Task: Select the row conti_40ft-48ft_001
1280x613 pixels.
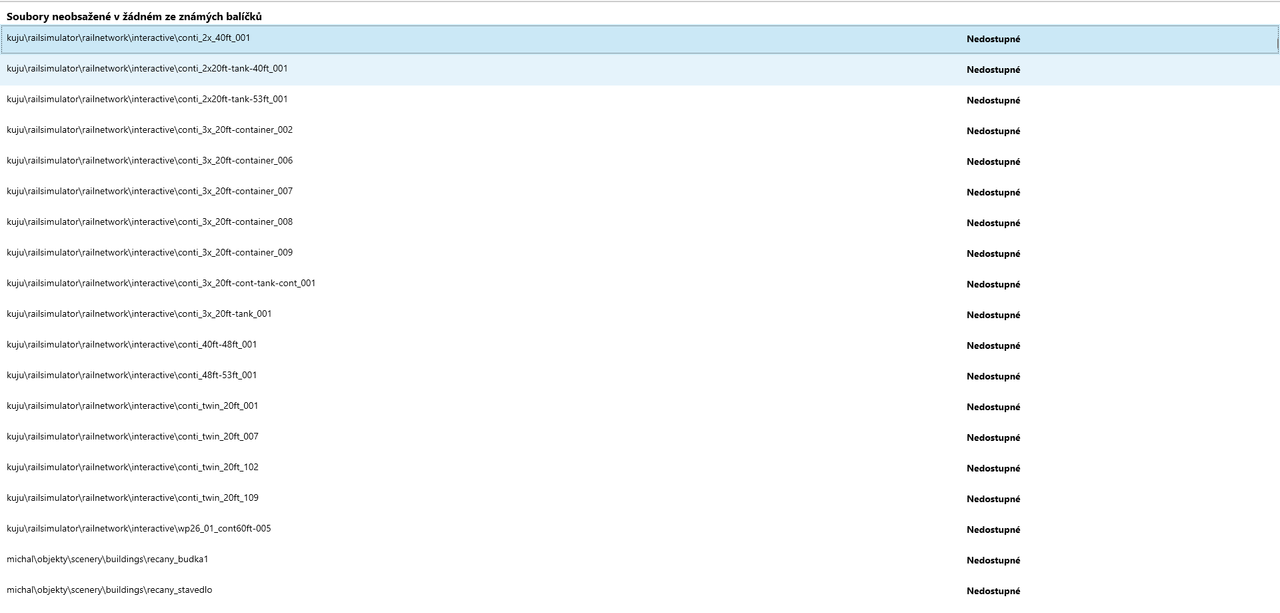Action: pyautogui.click(x=640, y=345)
